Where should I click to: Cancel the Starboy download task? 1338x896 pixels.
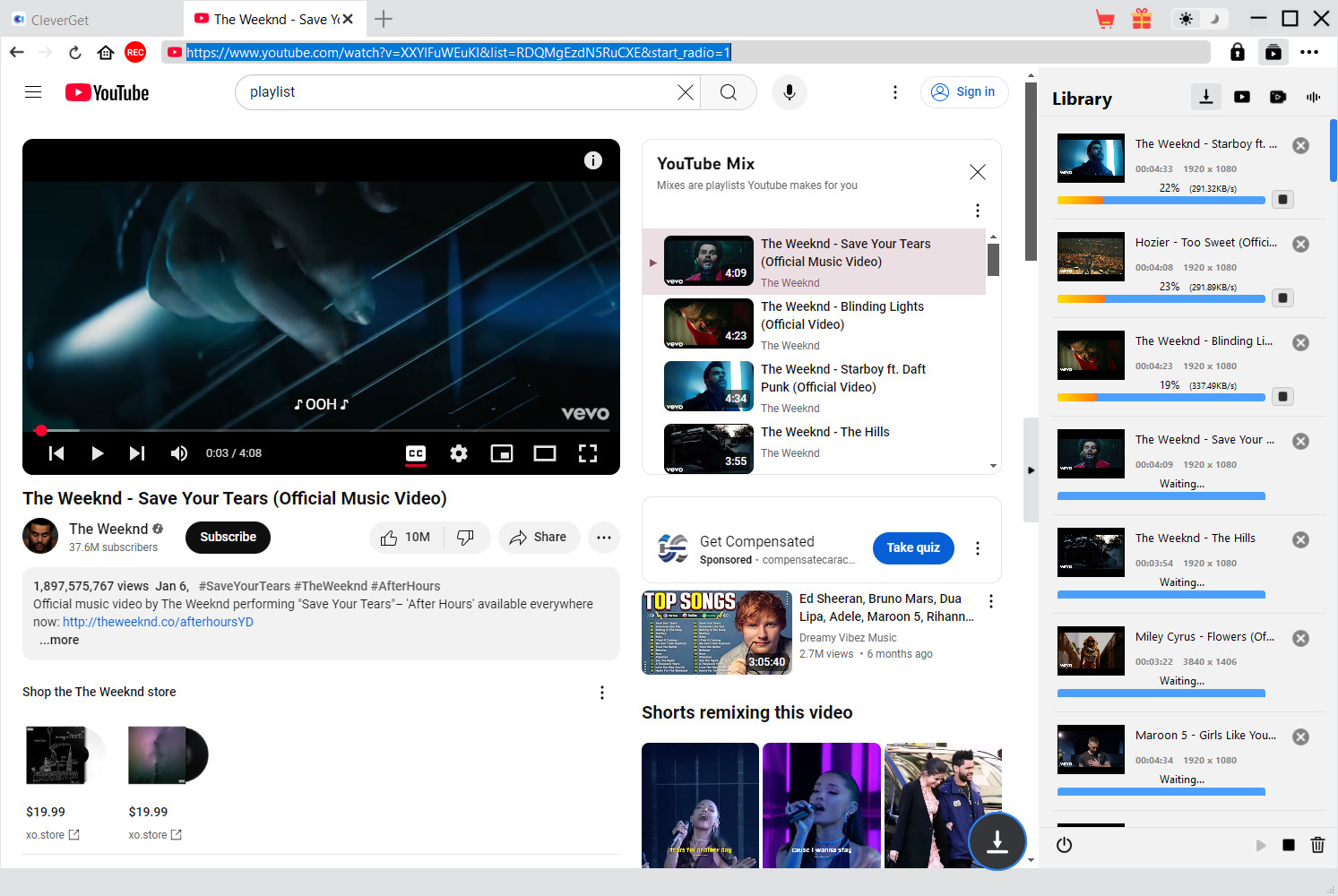1301,145
